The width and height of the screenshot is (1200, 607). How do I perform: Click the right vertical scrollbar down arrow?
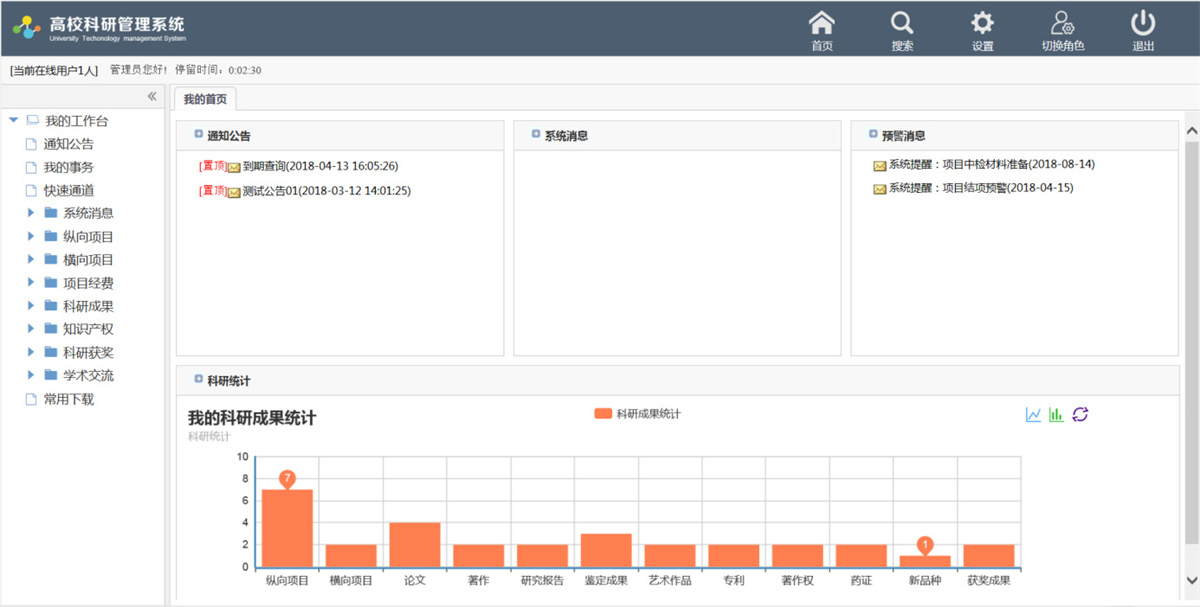1191,580
